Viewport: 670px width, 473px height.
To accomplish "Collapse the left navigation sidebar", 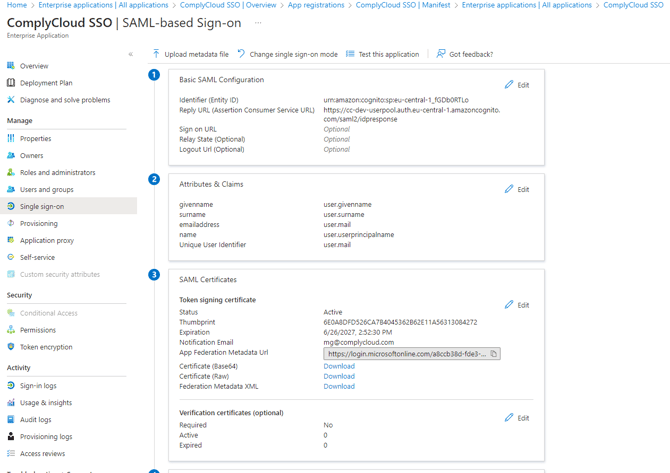I will click(x=130, y=54).
